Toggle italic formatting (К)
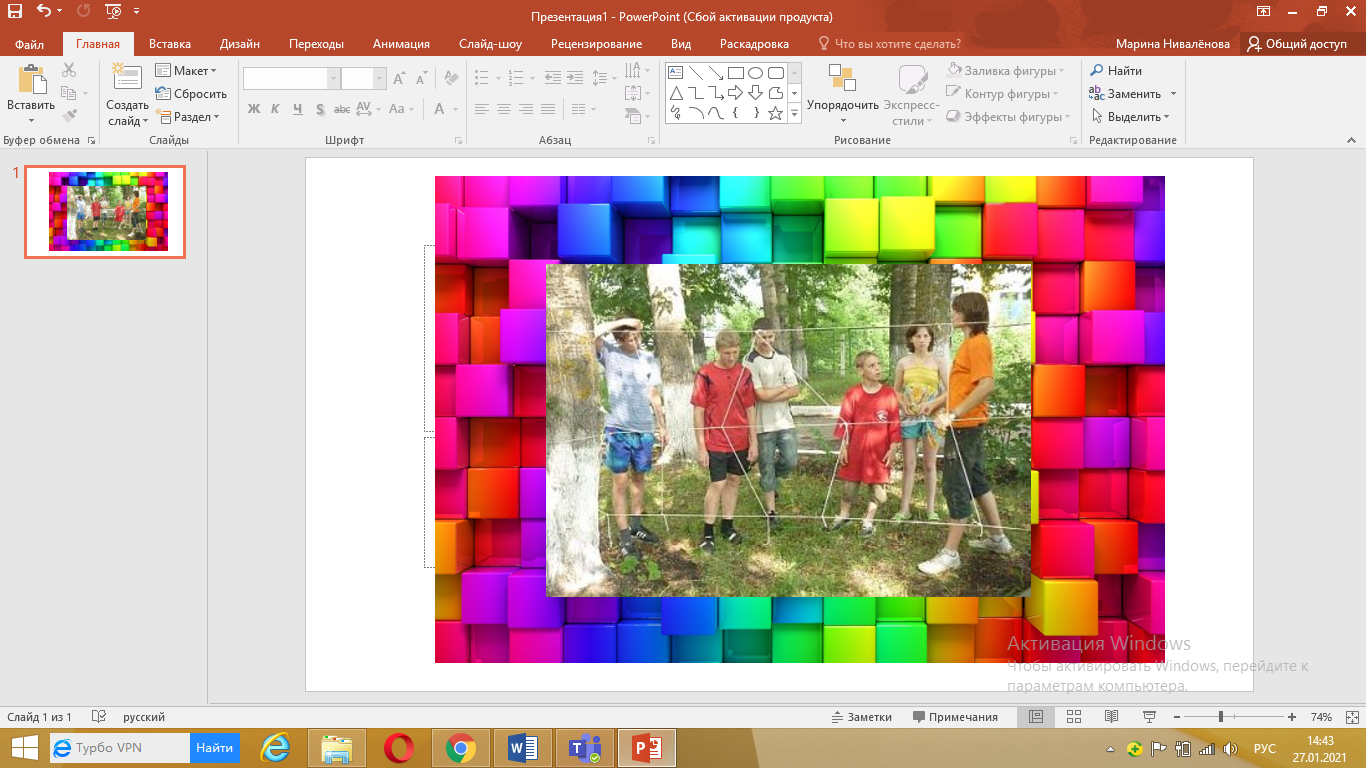 (x=275, y=109)
